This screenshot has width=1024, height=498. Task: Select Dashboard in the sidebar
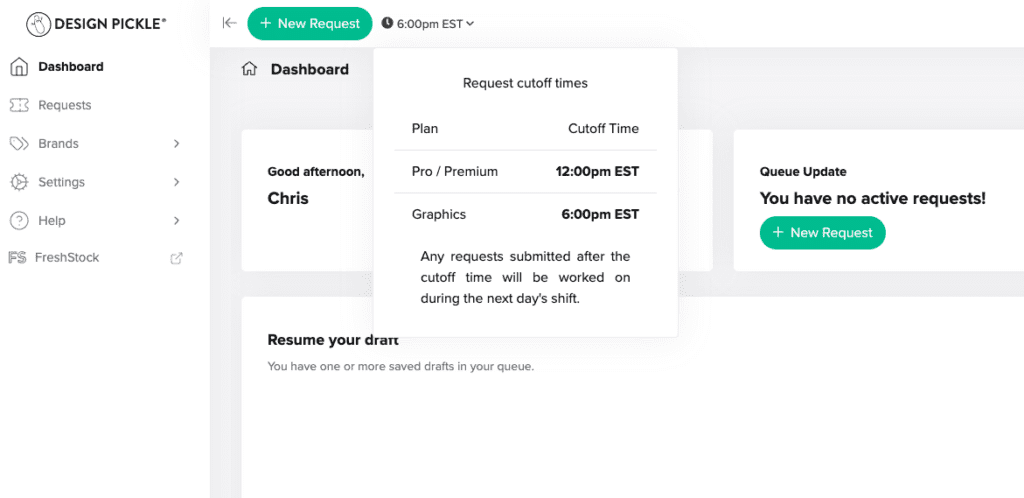[x=70, y=67]
